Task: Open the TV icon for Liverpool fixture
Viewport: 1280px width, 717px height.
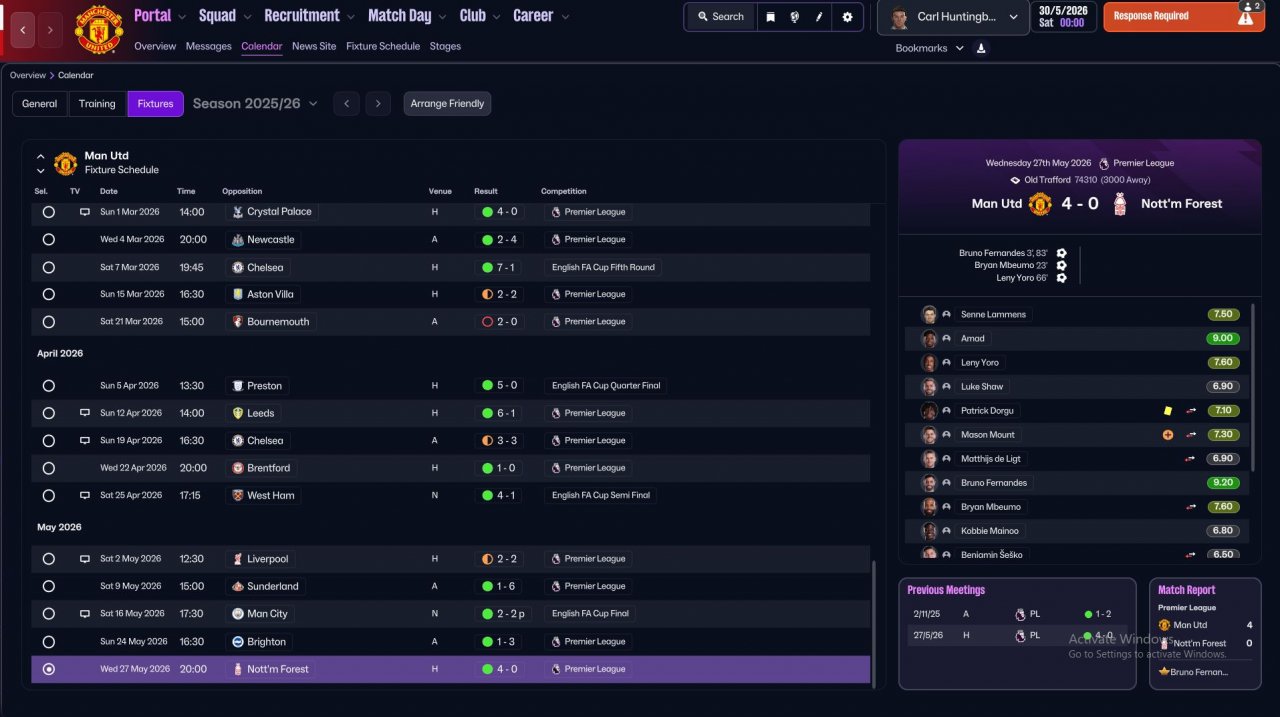Action: click(85, 559)
